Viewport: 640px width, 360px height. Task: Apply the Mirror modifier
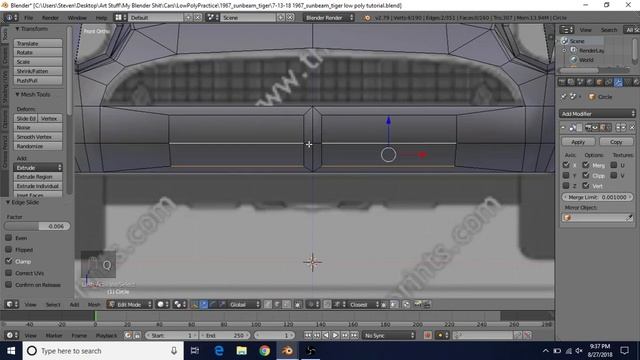tap(578, 142)
